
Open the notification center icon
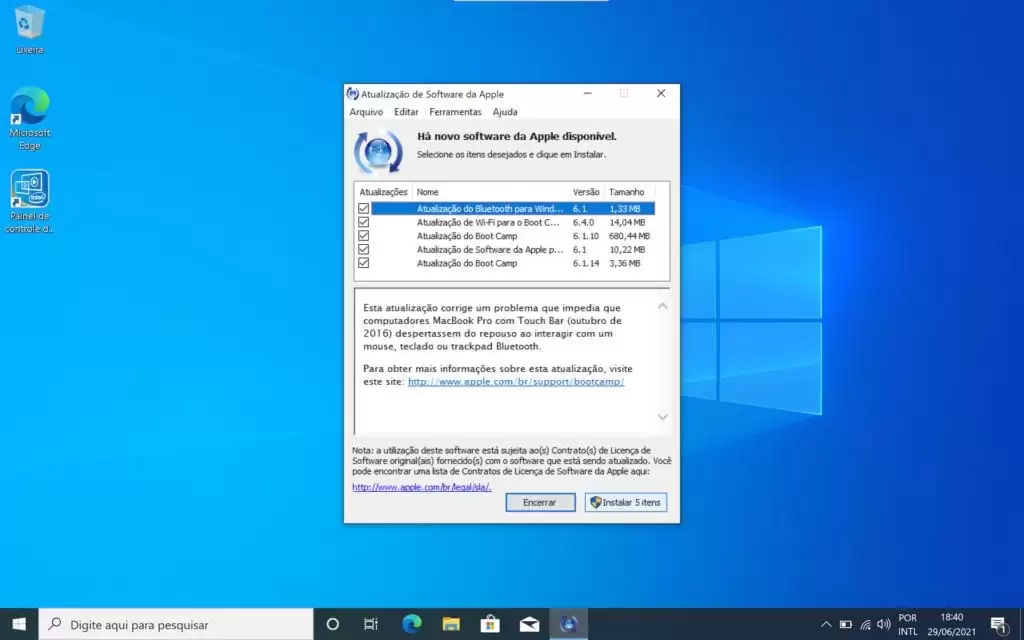pos(998,624)
